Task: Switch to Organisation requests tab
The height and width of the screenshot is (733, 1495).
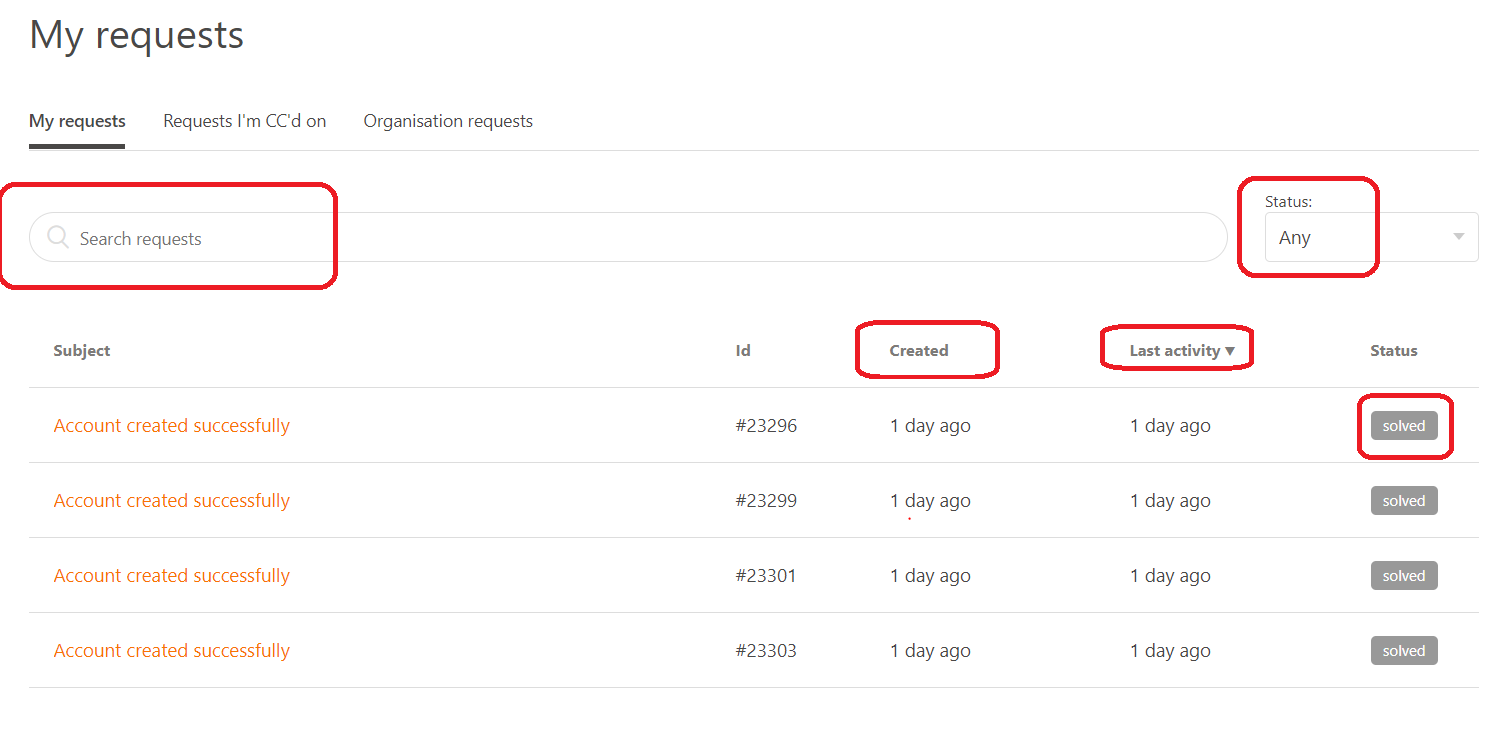Action: click(448, 121)
